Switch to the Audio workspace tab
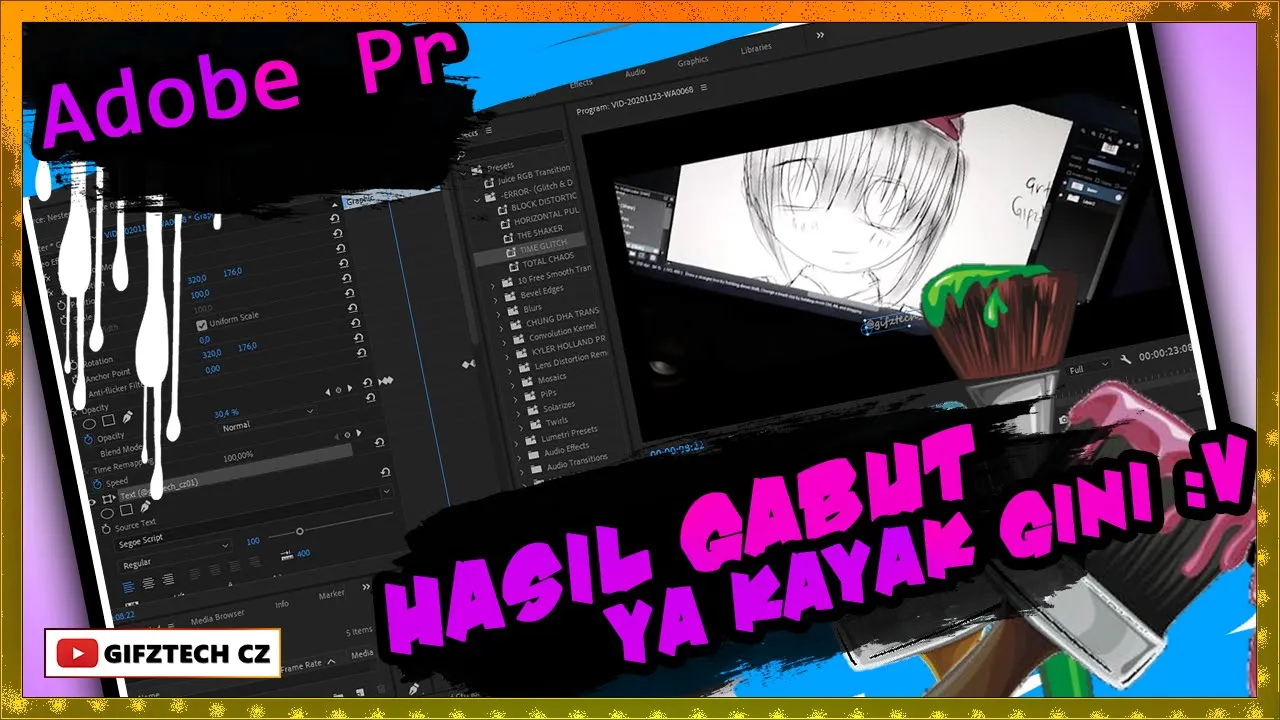Viewport: 1280px width, 720px height. pyautogui.click(x=635, y=73)
